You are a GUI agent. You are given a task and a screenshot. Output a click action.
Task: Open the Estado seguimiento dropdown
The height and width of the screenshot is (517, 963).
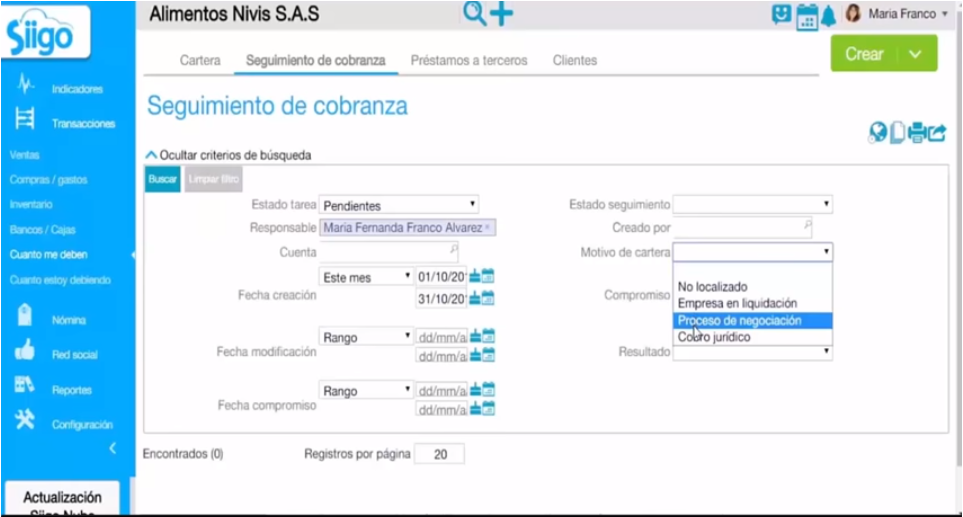coord(752,204)
